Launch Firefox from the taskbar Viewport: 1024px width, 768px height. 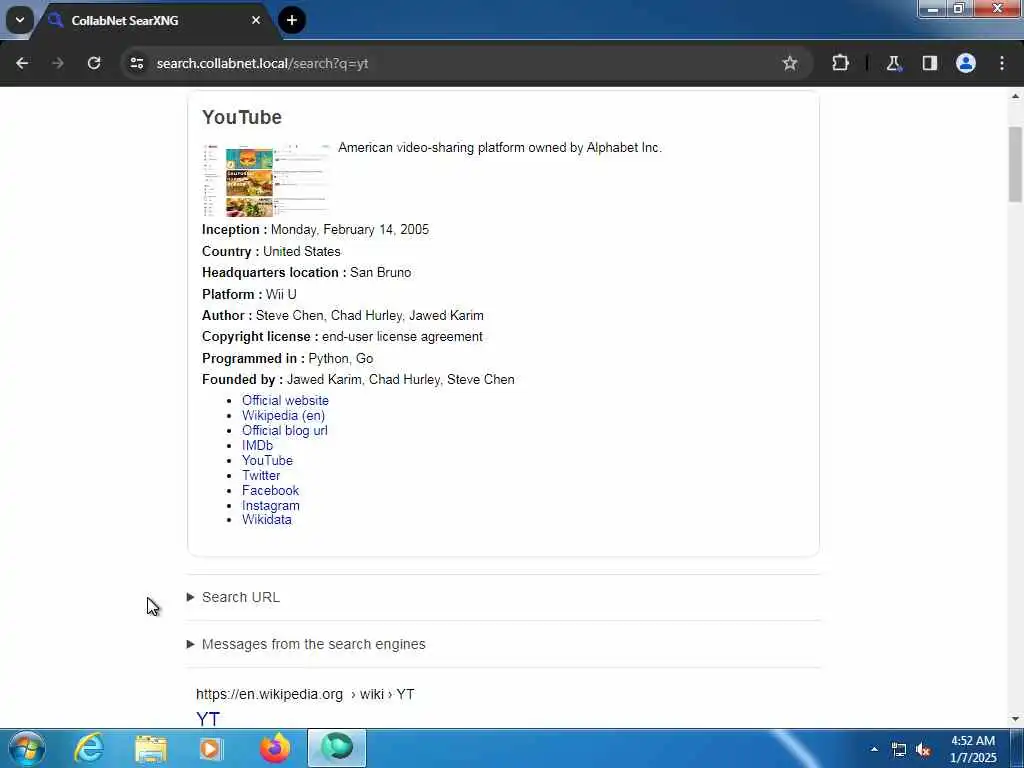point(275,748)
